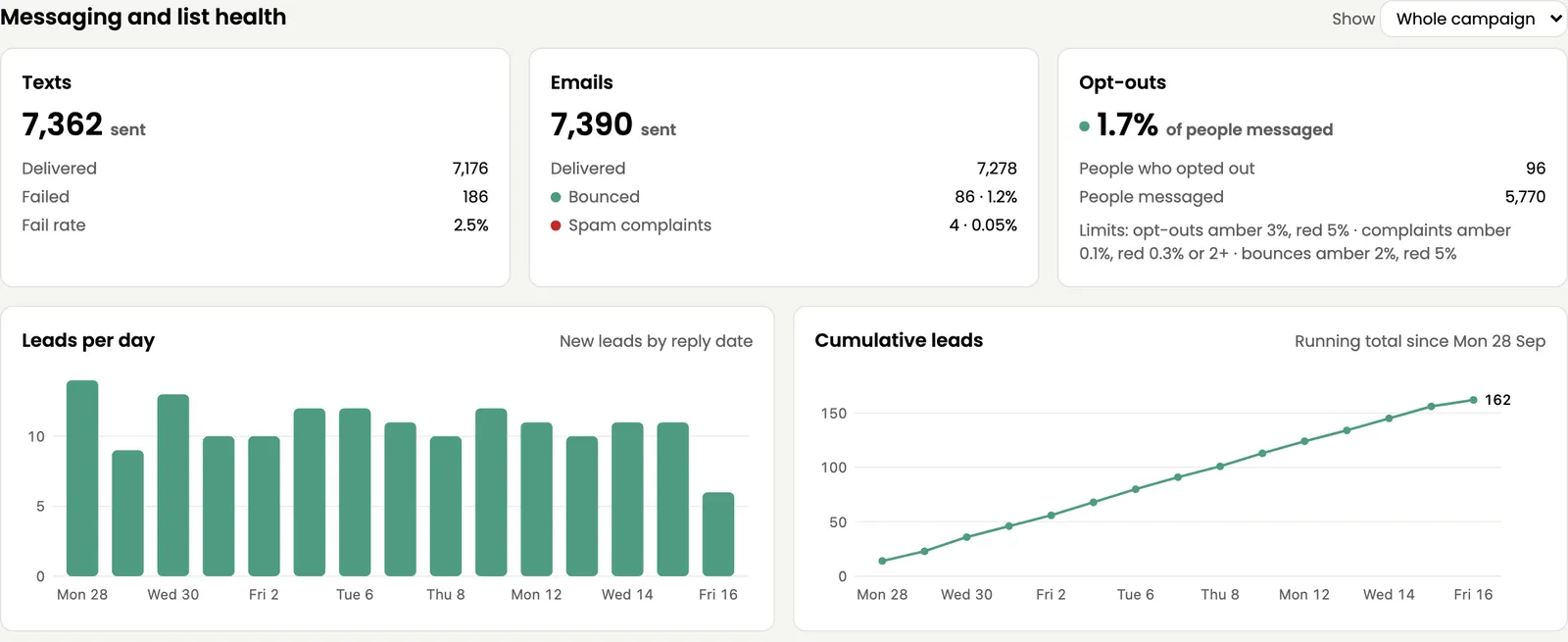This screenshot has width=1568, height=642.
Task: Click the green dot beside Bounced
Action: coord(556,197)
